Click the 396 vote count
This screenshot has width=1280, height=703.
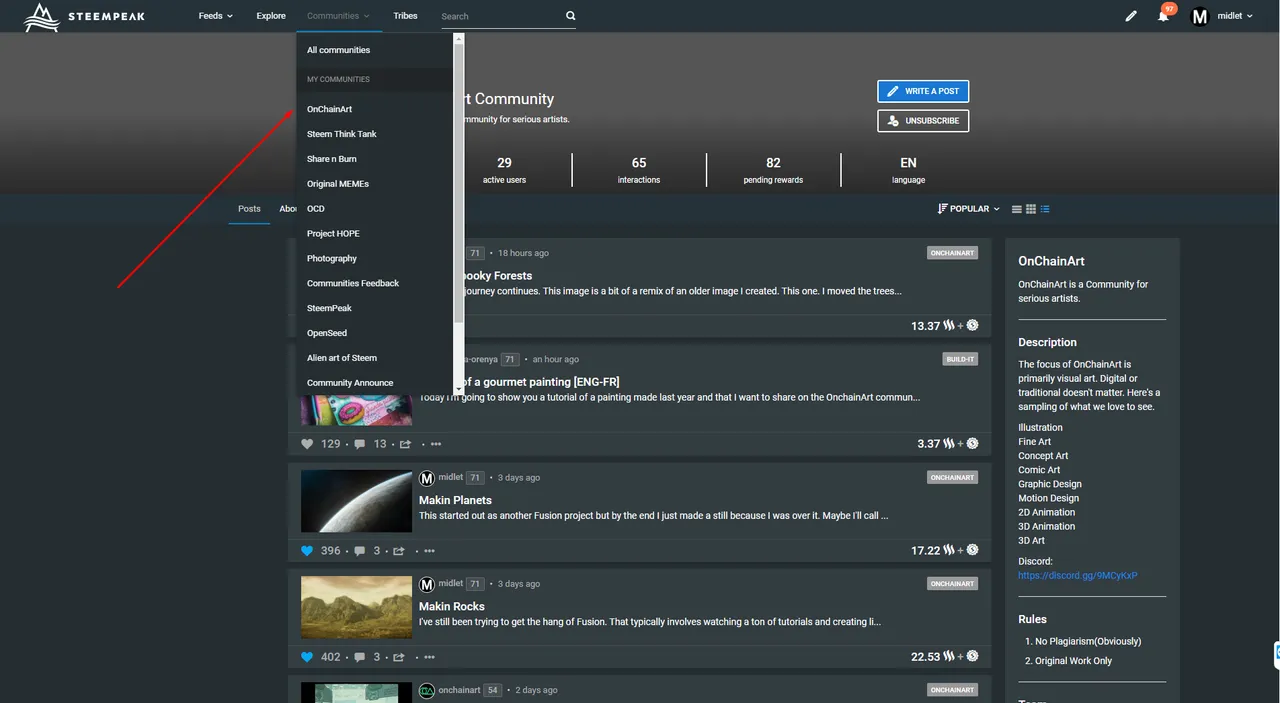[331, 551]
